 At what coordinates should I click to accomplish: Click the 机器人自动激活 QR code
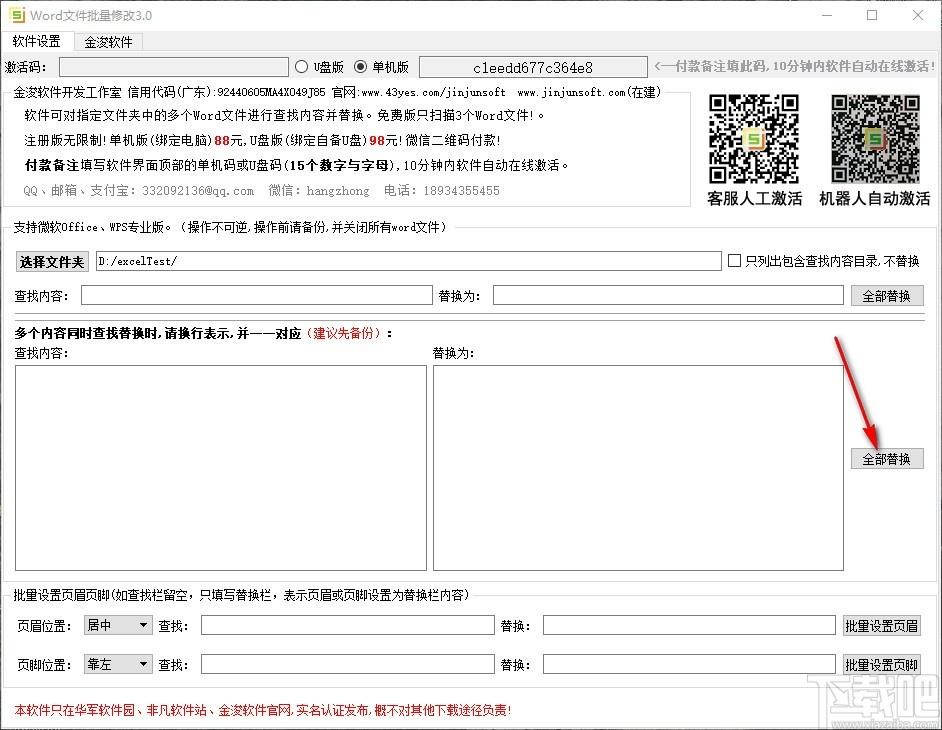coord(875,139)
